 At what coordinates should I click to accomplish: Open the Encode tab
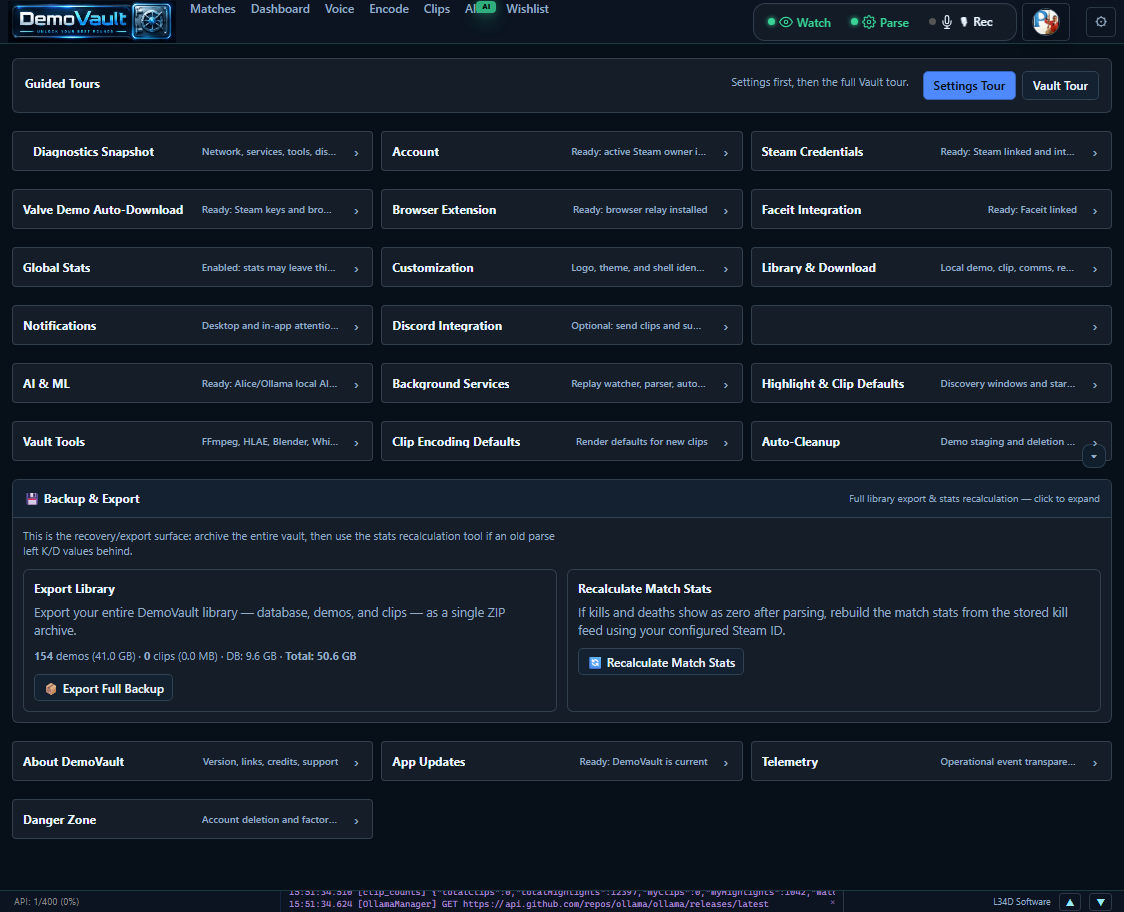pyautogui.click(x=389, y=9)
